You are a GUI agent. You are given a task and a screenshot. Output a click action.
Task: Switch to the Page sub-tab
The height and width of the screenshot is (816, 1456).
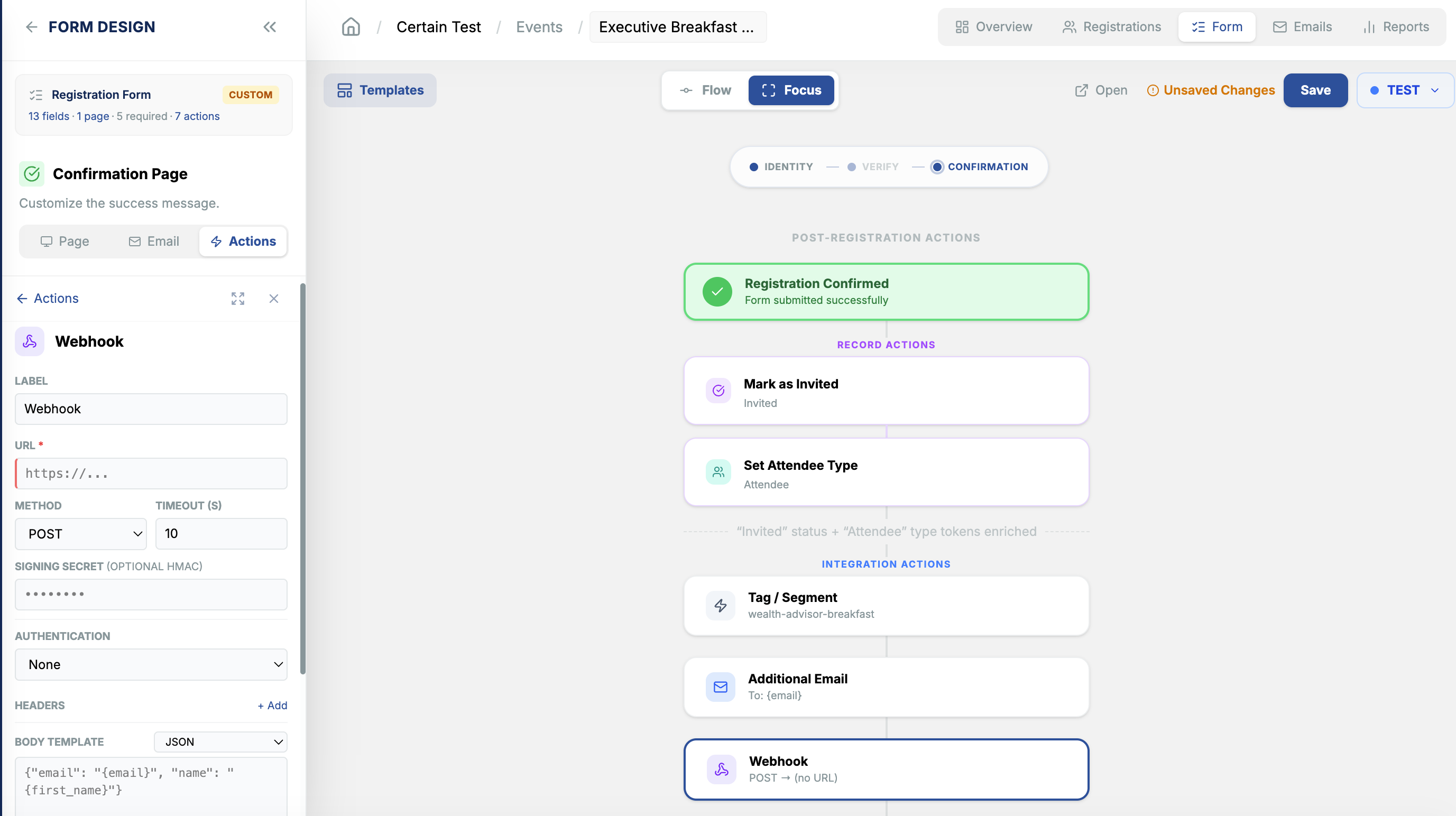[64, 242]
